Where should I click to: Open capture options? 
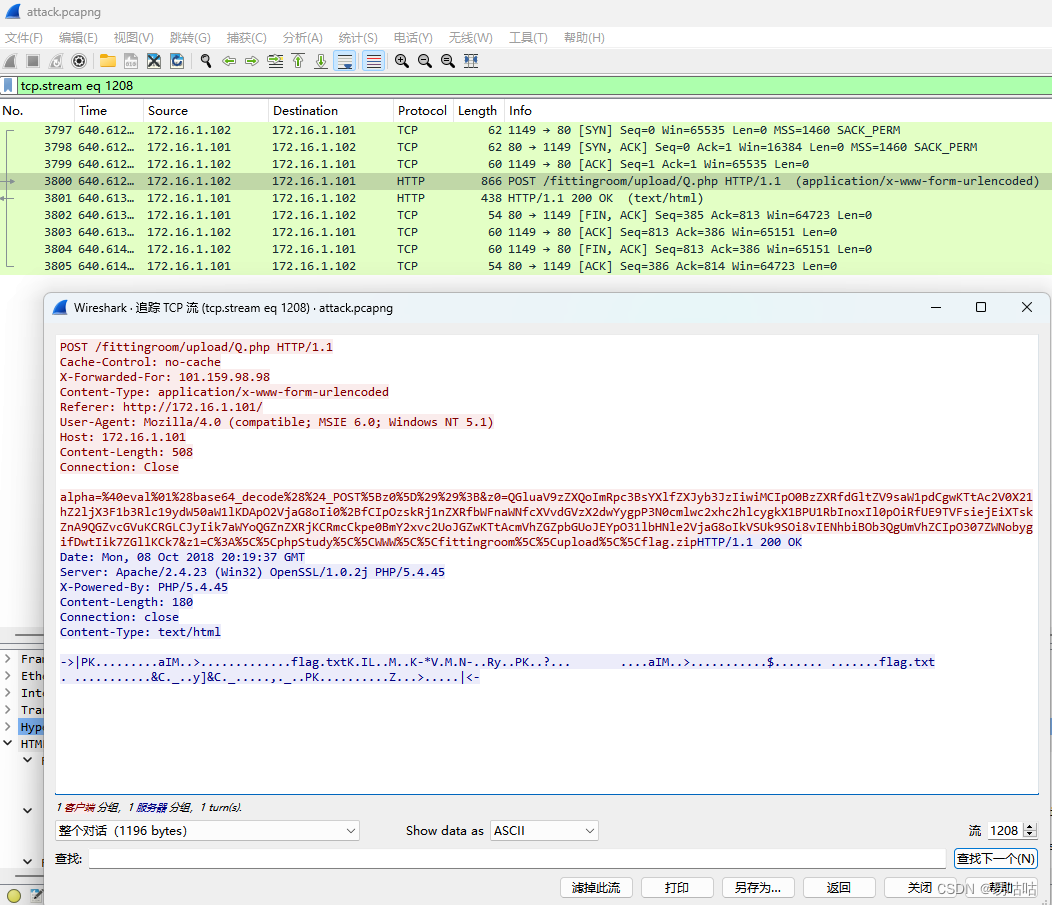(78, 60)
